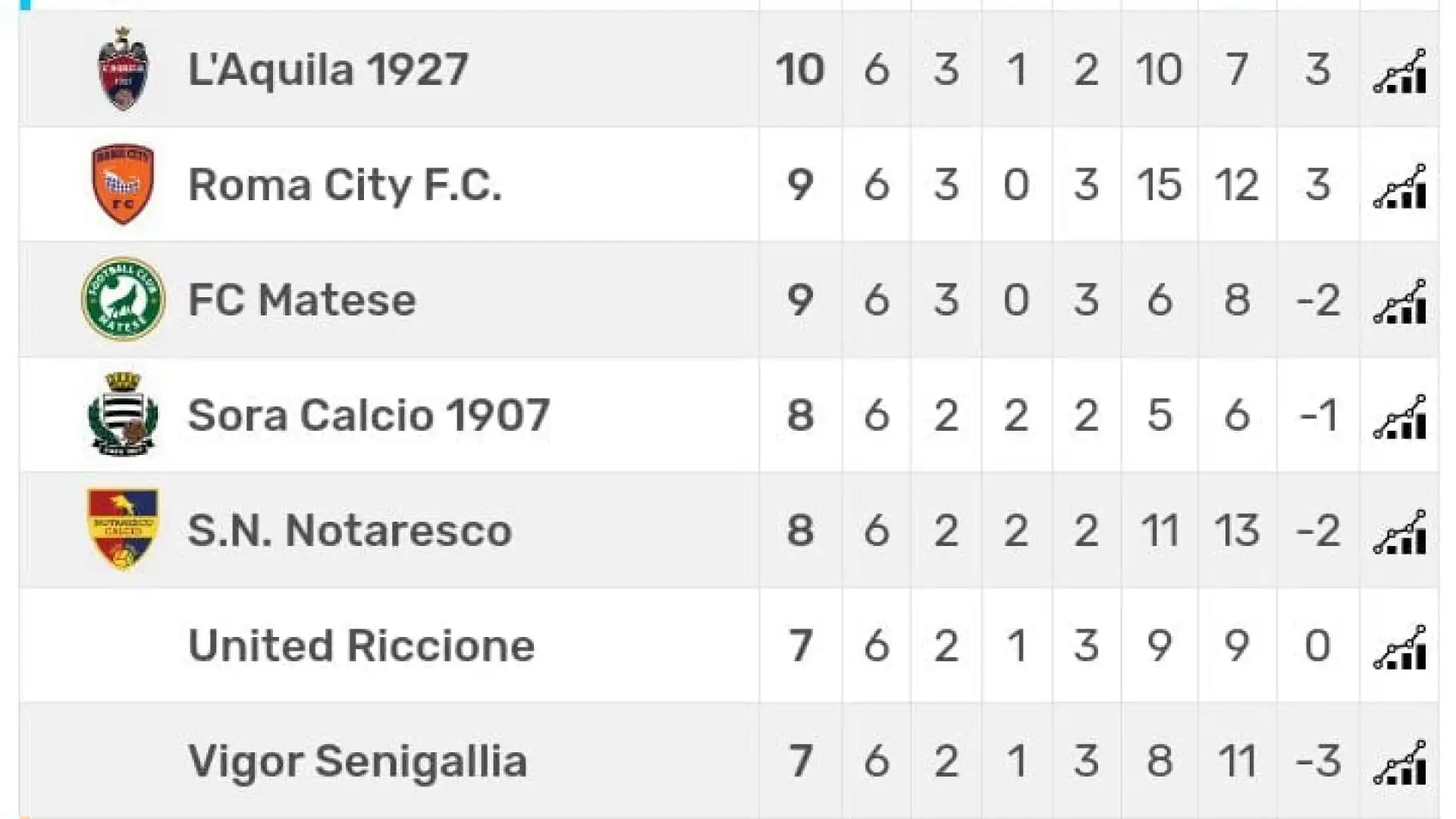Viewport: 1456px width, 819px height.
Task: Click the green FC Matese wolf logo
Action: point(123,300)
